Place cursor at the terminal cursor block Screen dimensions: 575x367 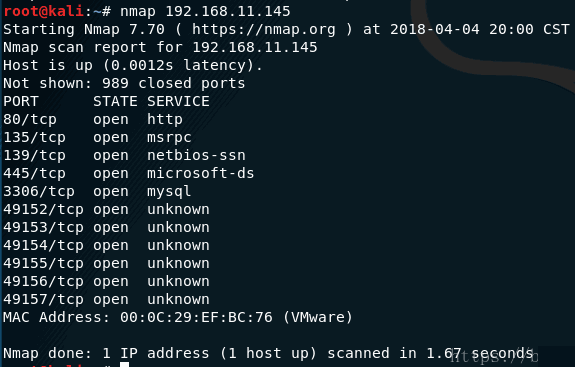point(125,364)
